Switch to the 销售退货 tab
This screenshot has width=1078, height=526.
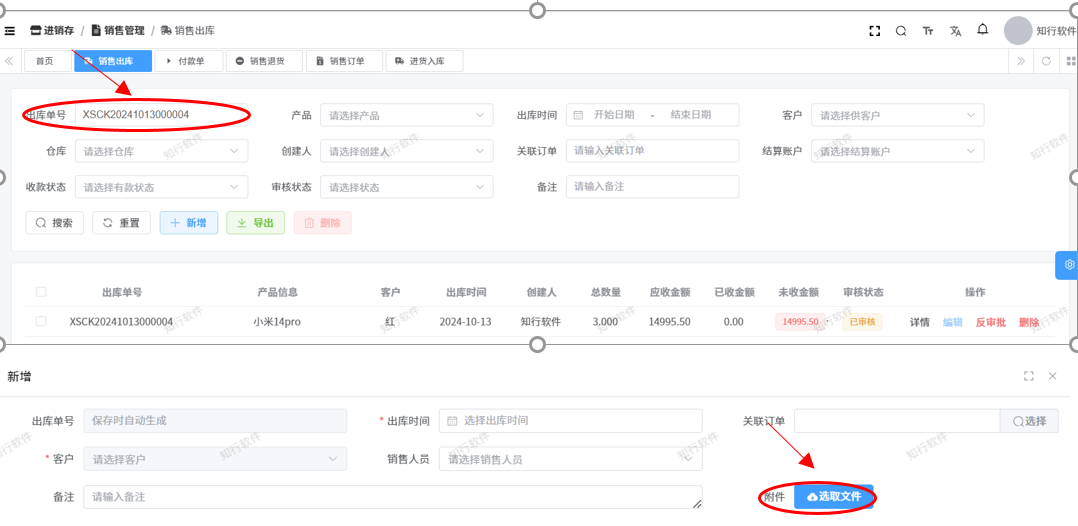click(x=260, y=61)
